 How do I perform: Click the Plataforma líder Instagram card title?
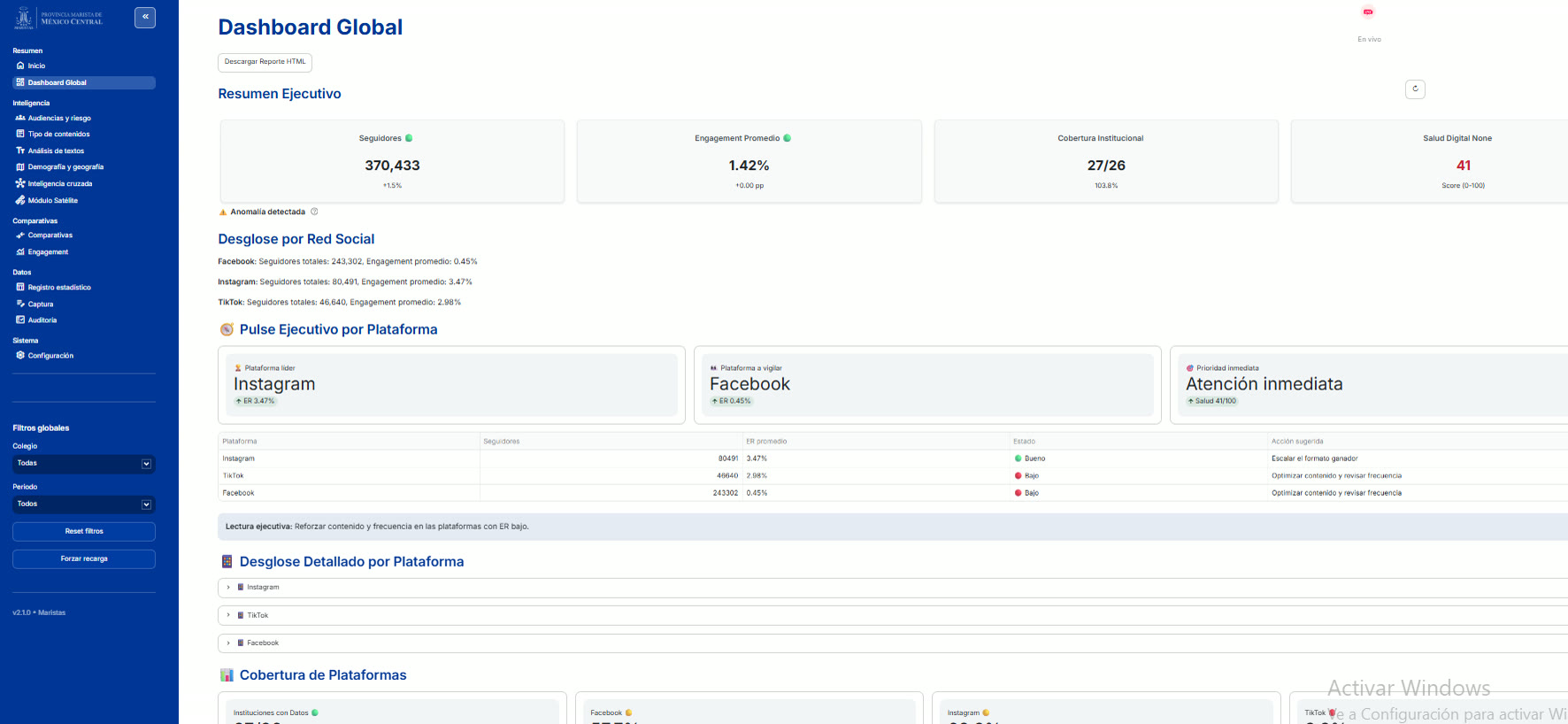click(274, 384)
